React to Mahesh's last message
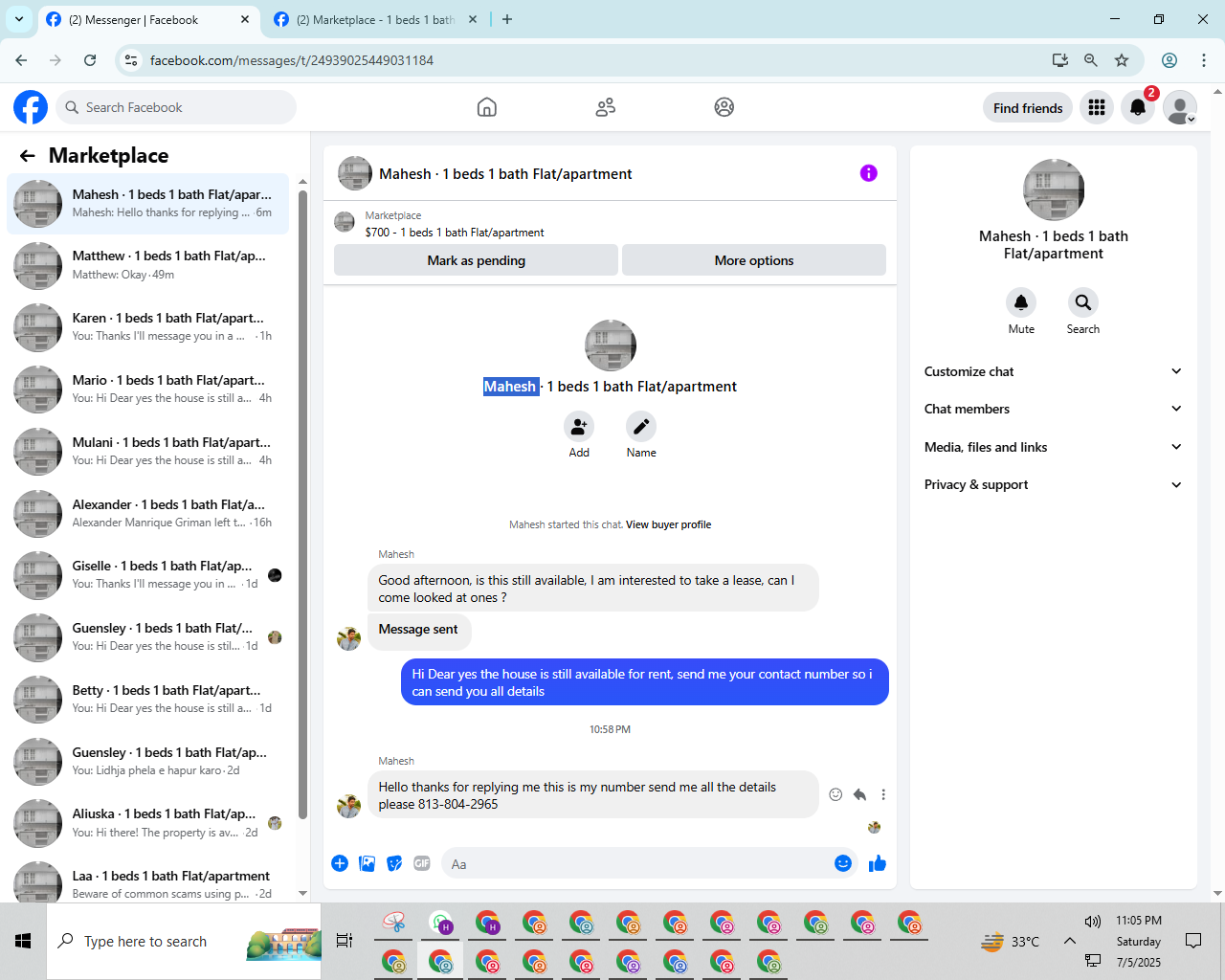This screenshot has height=980, width=1225. pos(835,794)
